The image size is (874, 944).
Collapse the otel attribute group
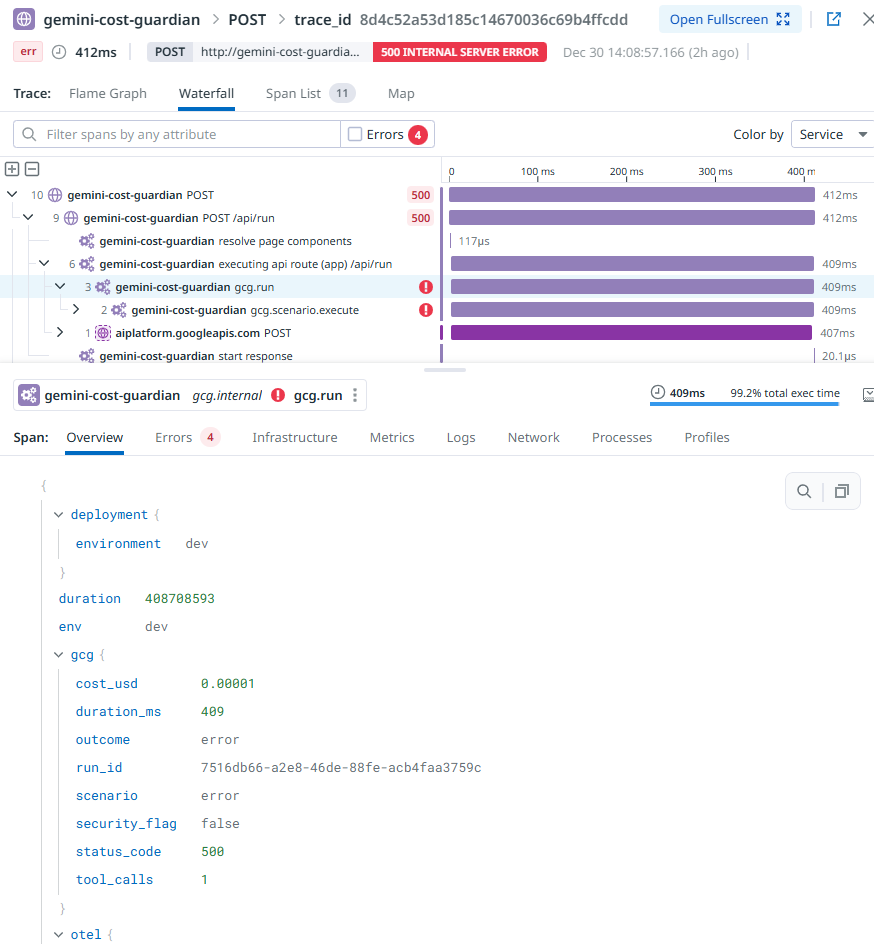(58, 935)
